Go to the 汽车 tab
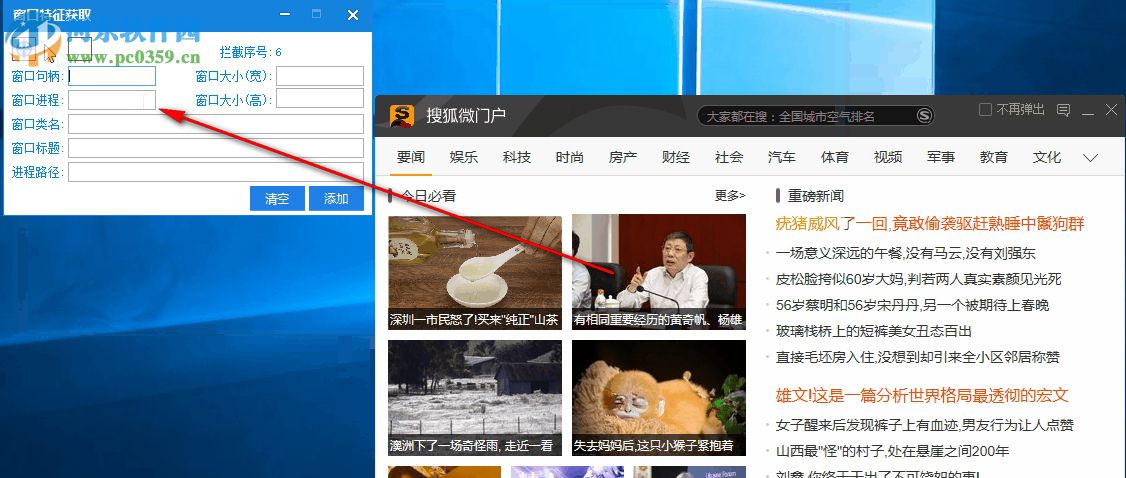Image resolution: width=1126 pixels, height=478 pixels. pos(781,157)
